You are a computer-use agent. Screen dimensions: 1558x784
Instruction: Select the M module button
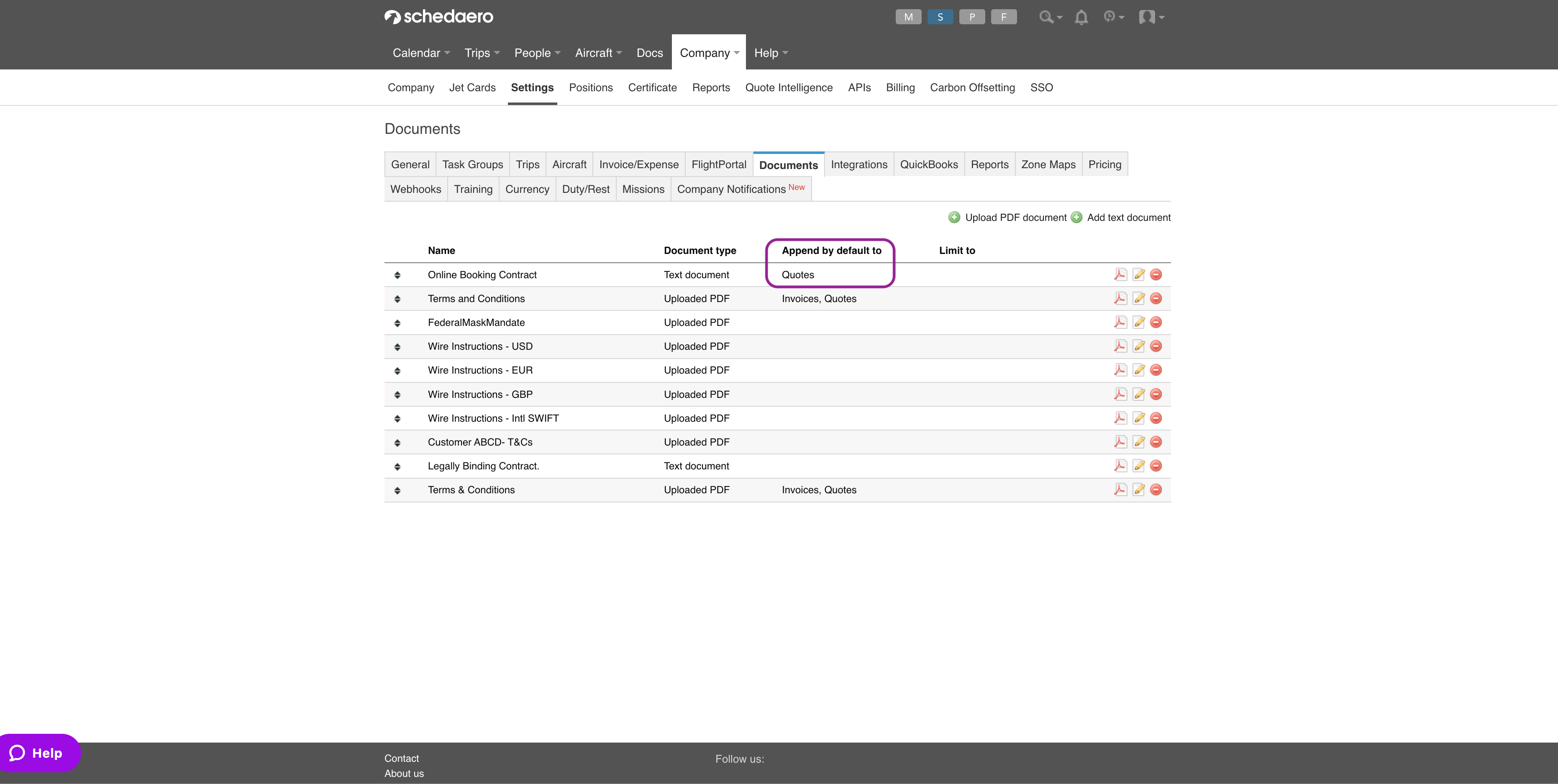coord(908,17)
